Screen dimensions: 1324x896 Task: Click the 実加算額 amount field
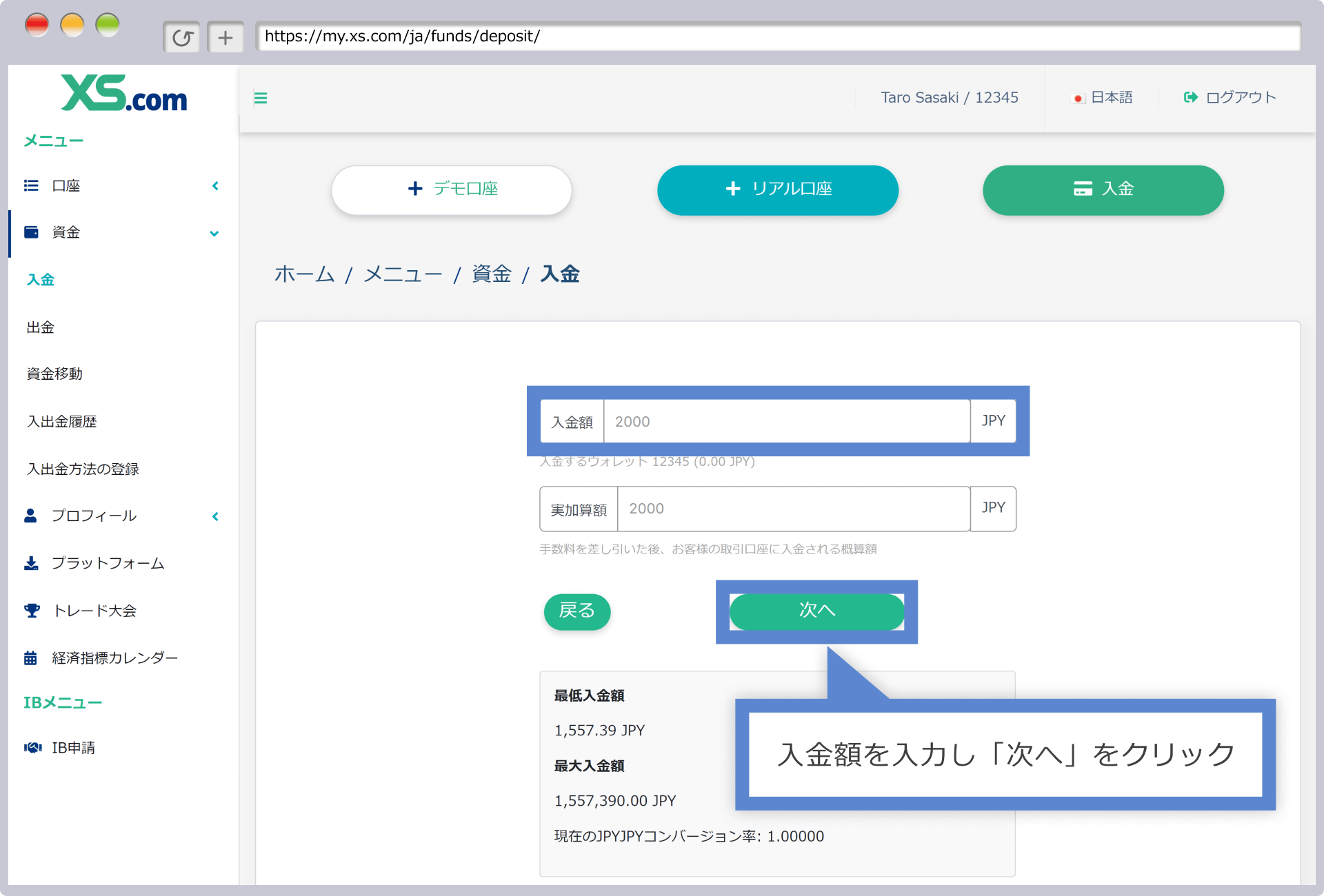click(x=794, y=509)
